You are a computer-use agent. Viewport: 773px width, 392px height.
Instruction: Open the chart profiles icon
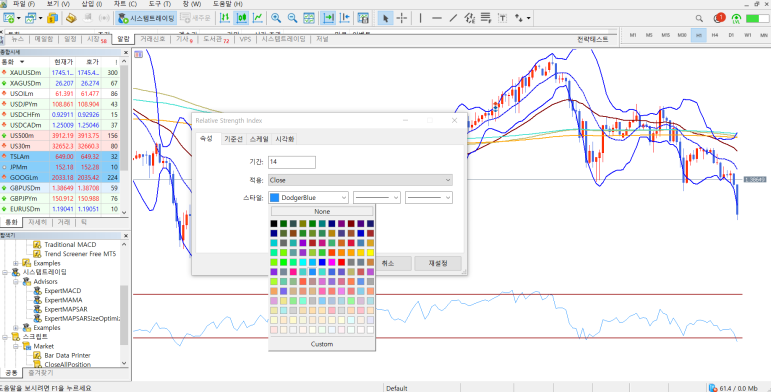[31, 18]
